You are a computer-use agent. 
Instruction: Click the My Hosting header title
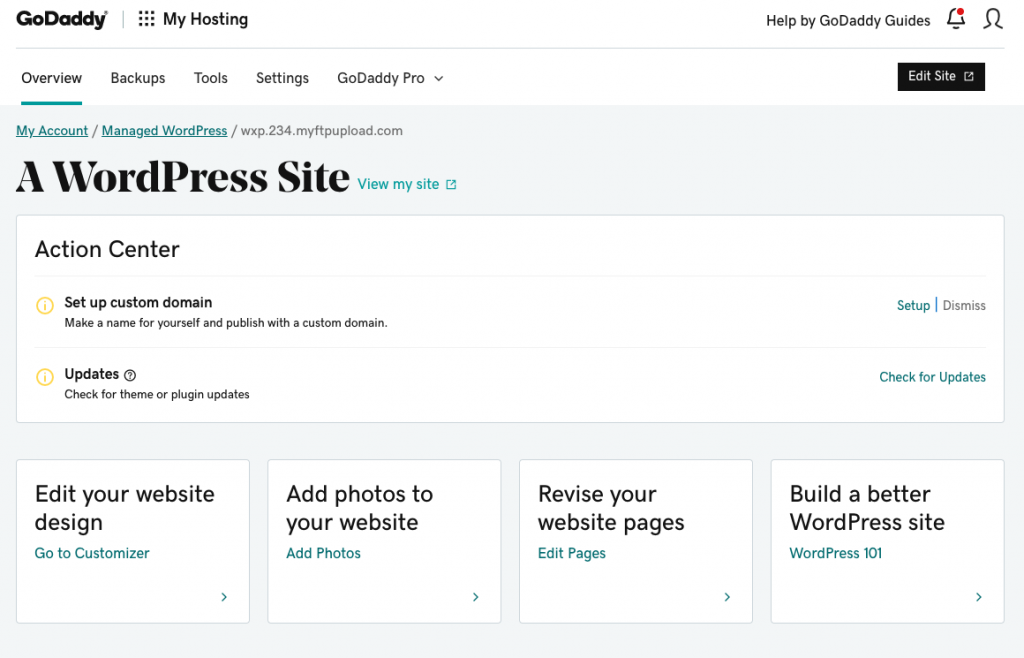205,20
